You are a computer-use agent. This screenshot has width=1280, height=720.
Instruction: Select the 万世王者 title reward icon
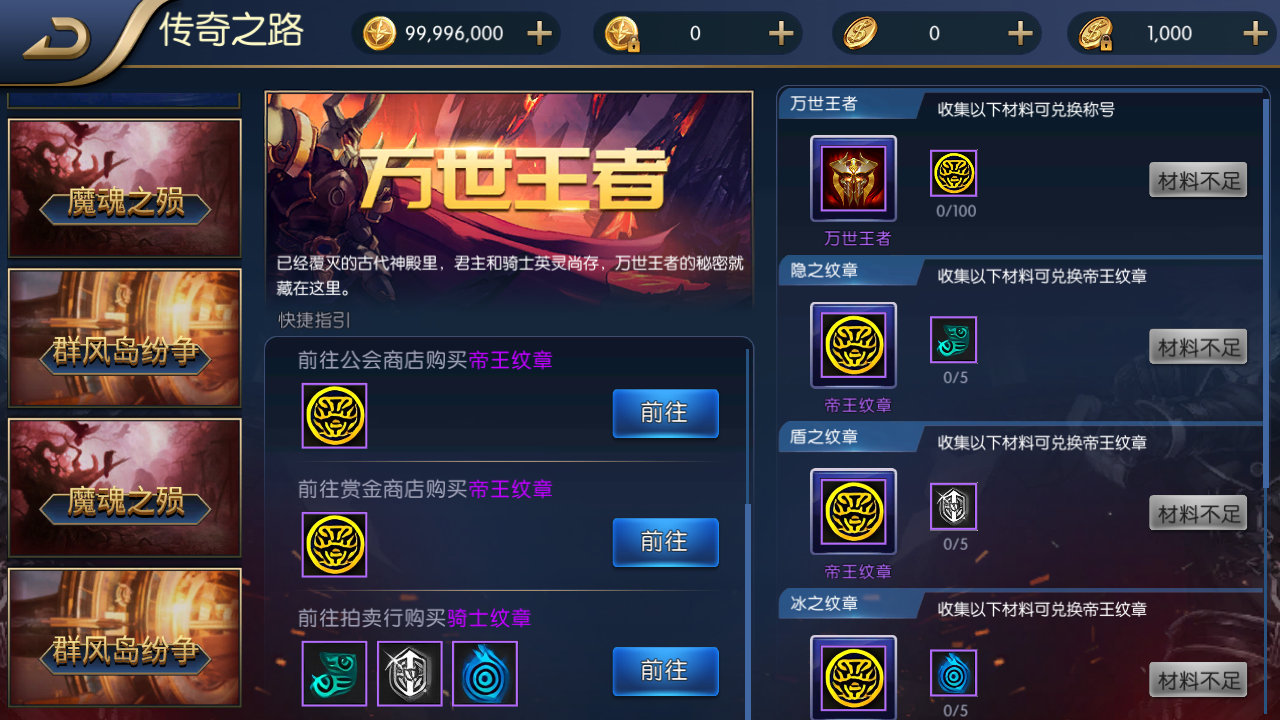(853, 178)
